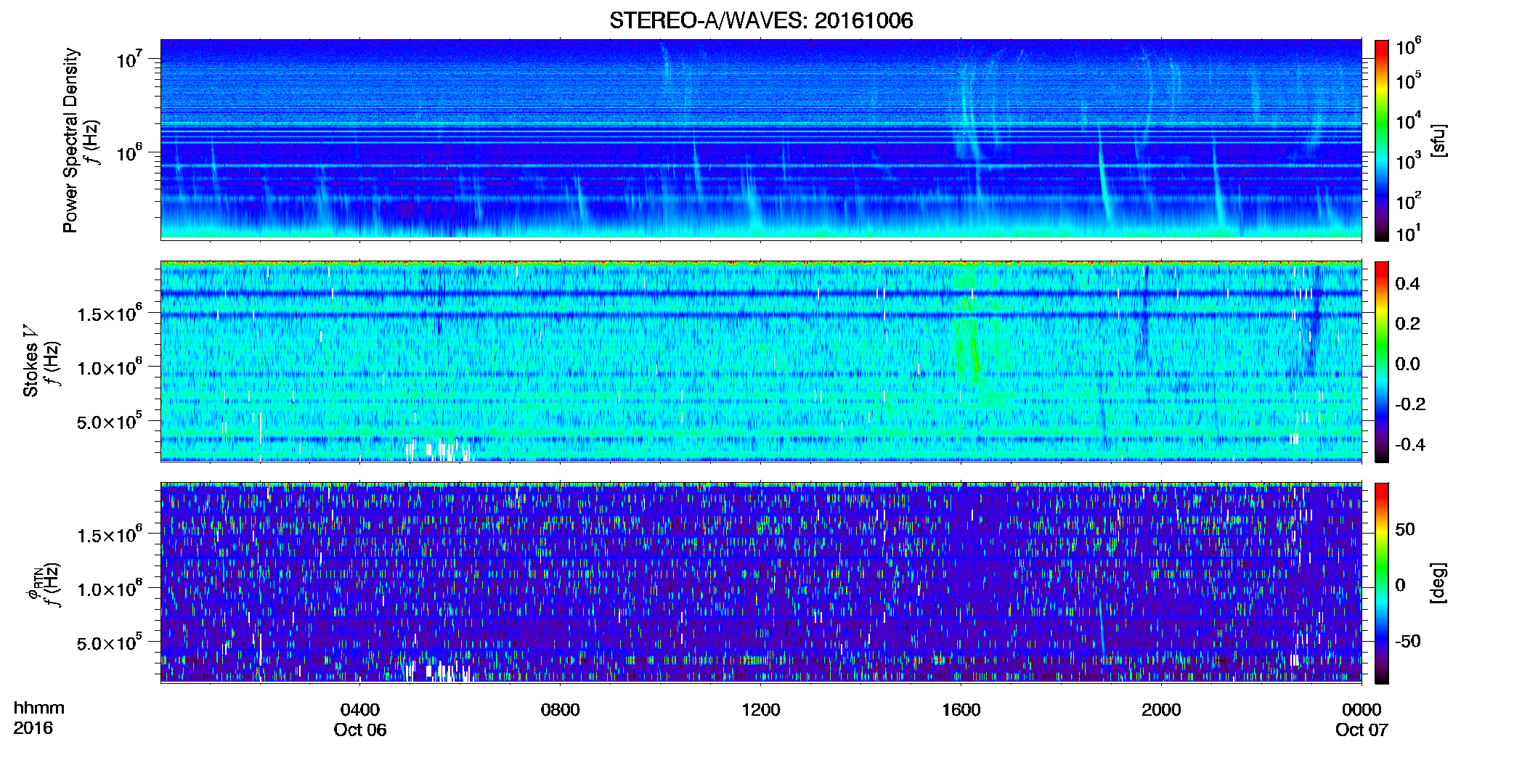This screenshot has width=1522, height=784.
Task: Click the 5.0×10^5 tick on the φRTN axis
Action: 110,642
